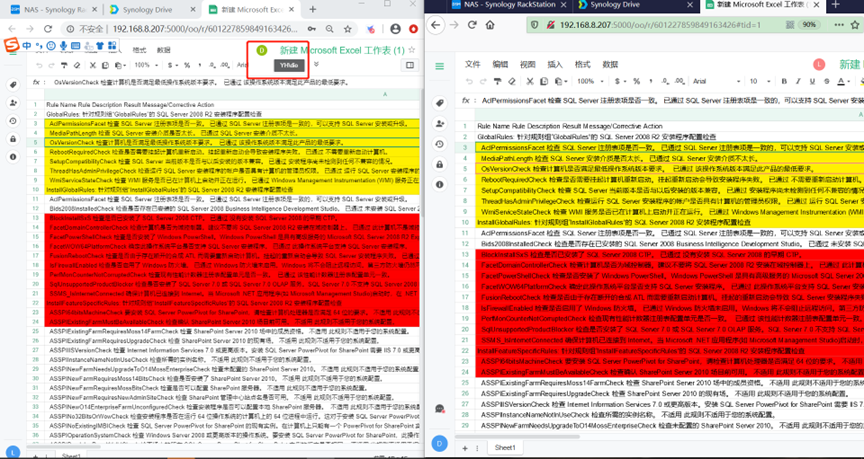Click the redo icon in the right window toolbar

tap(483, 82)
